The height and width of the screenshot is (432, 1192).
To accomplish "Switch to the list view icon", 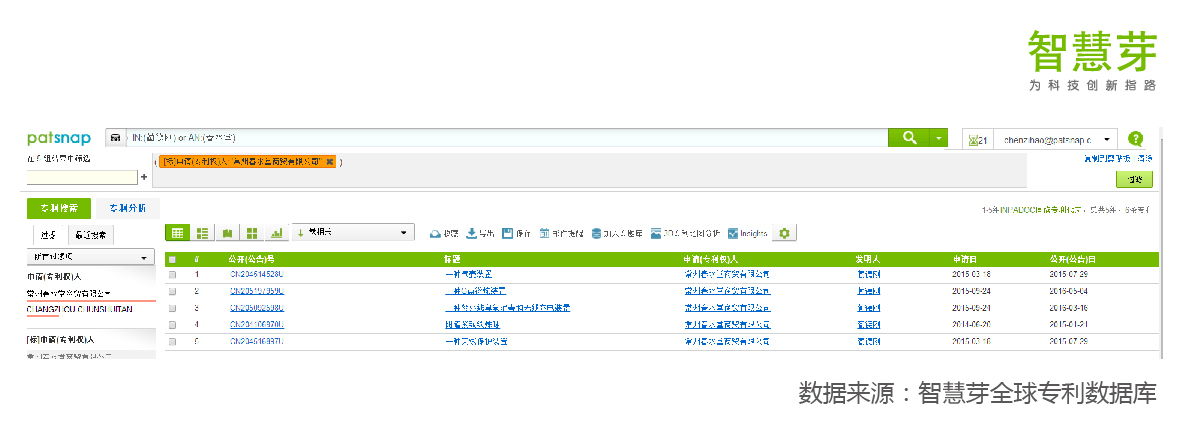I will (x=202, y=233).
